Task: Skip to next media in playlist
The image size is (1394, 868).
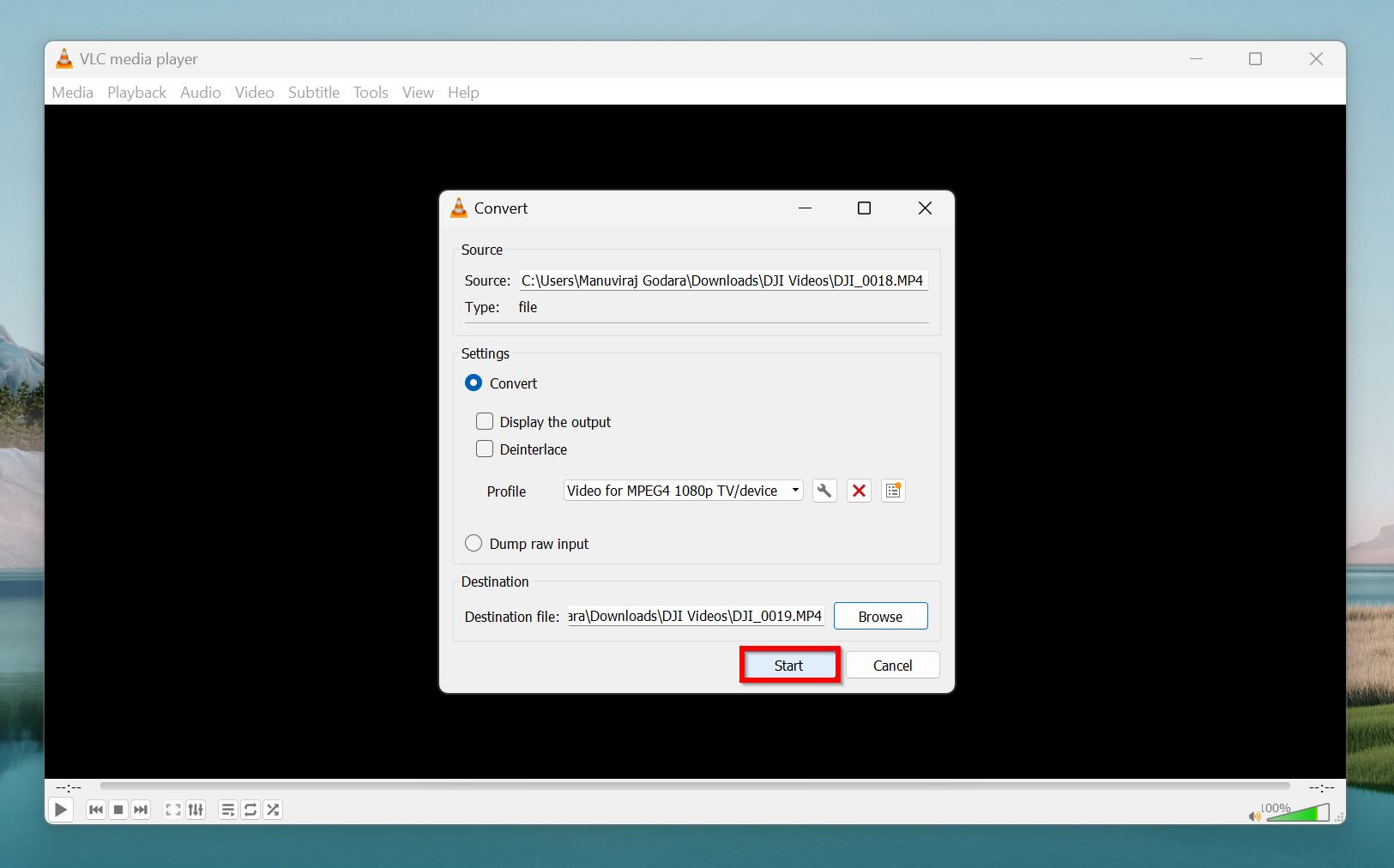Action: 141,810
